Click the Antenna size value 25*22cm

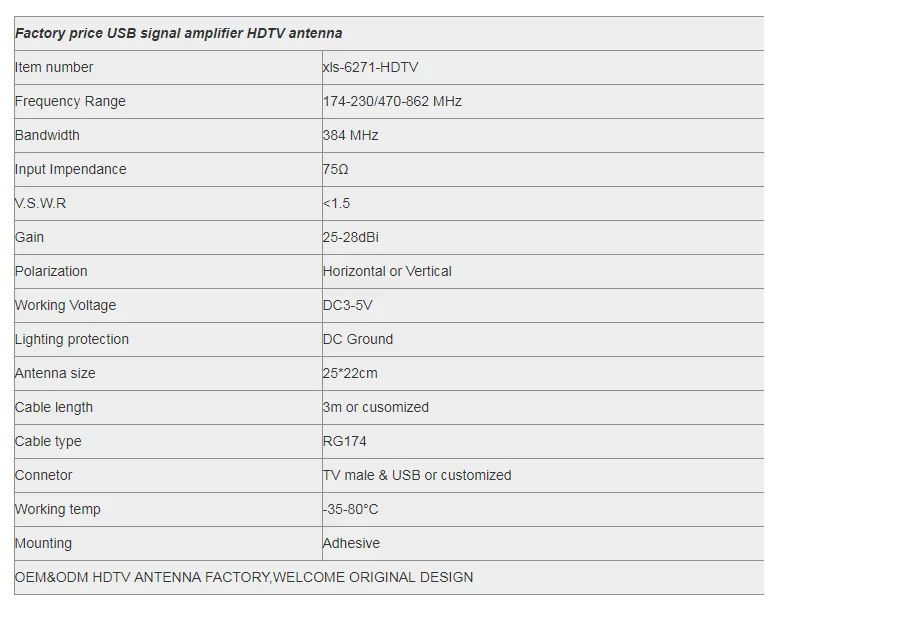point(350,374)
